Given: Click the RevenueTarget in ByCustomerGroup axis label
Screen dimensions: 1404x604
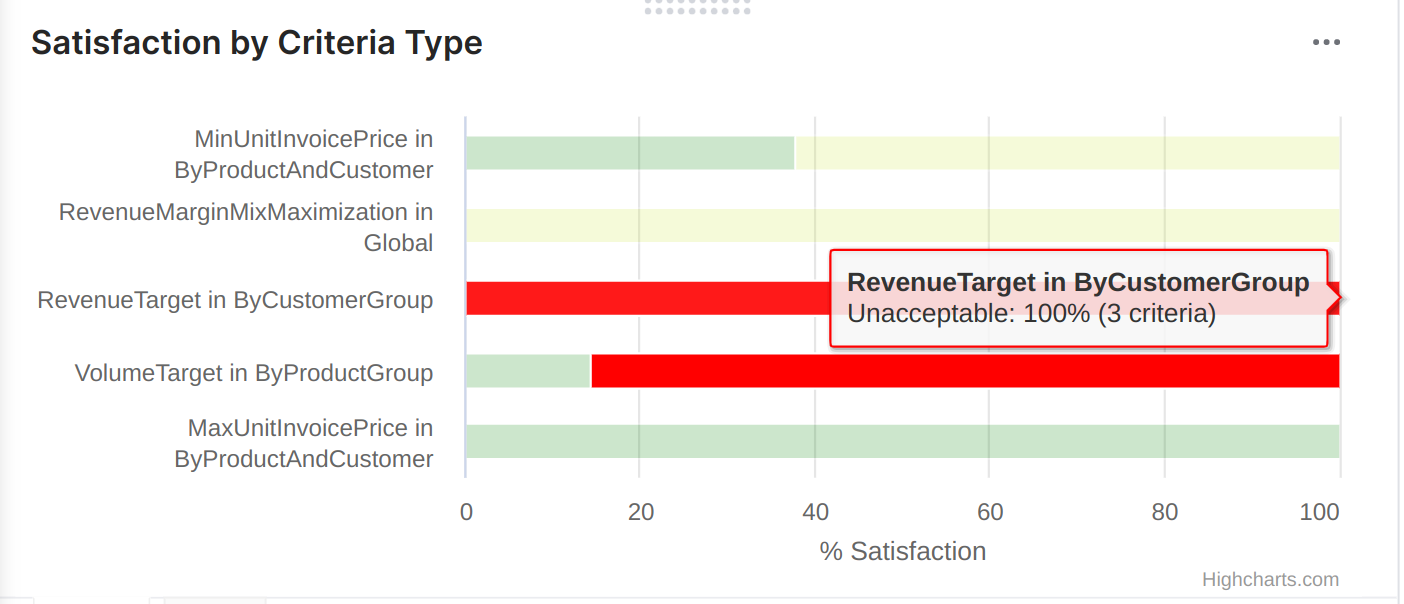Looking at the screenshot, I should point(235,300).
